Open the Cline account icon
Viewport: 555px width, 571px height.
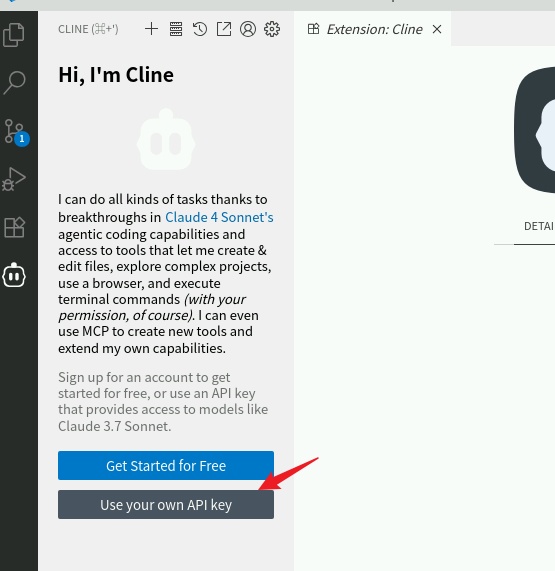tap(248, 29)
